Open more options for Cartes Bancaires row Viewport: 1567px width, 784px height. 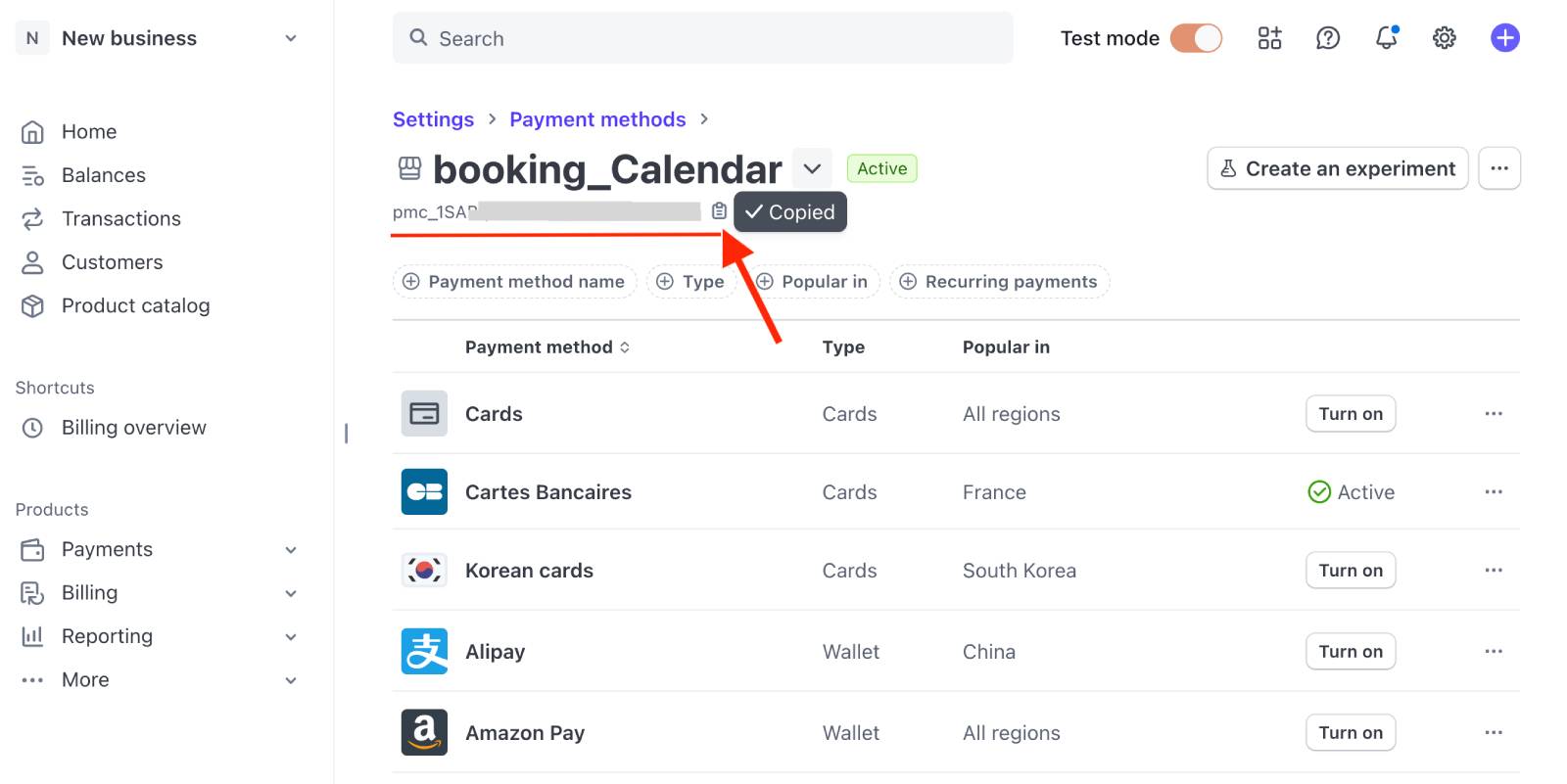tap(1493, 492)
